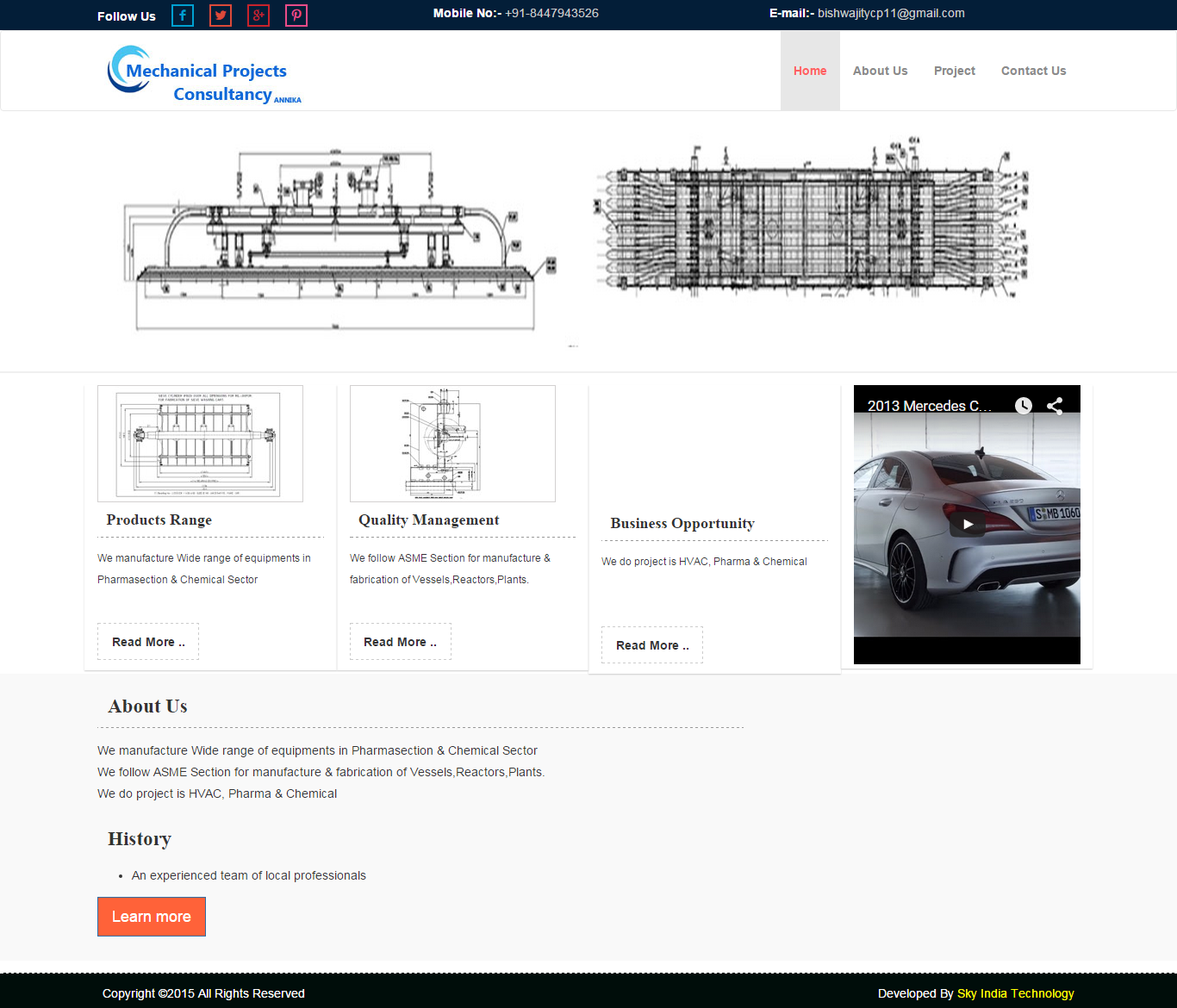Click the Quality Management drawing thumbnail
The height and width of the screenshot is (1008, 1177).
tap(452, 444)
